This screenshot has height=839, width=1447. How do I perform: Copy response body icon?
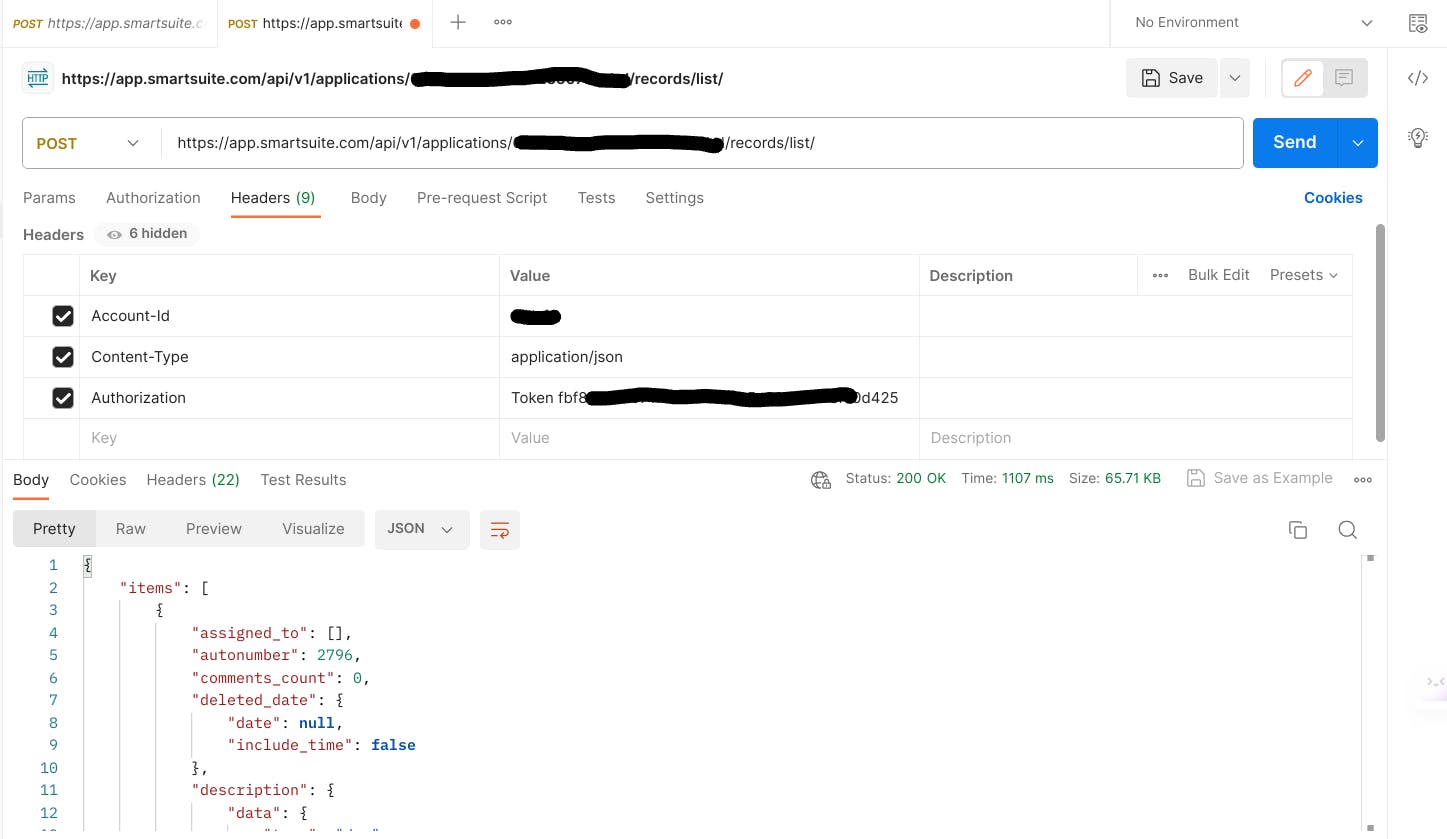[1298, 530]
